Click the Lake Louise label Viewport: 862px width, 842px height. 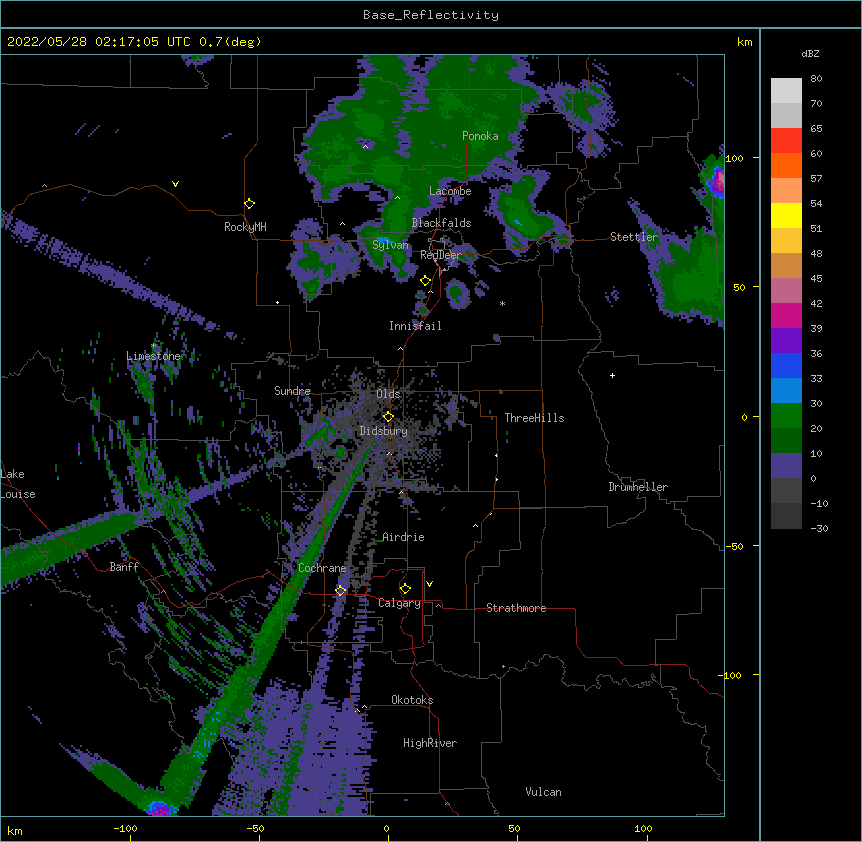click(x=17, y=484)
